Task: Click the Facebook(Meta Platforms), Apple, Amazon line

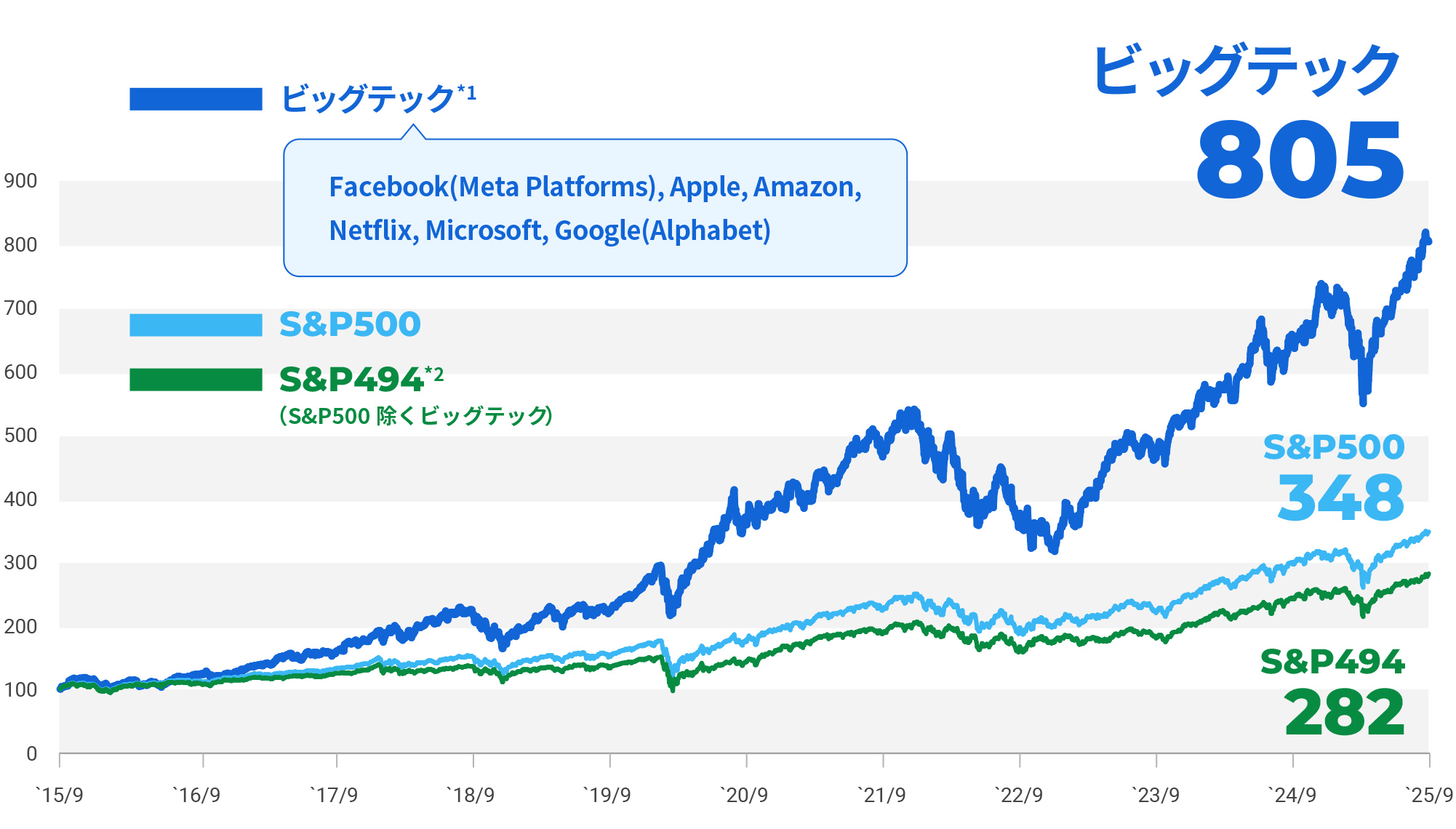Action: (595, 187)
